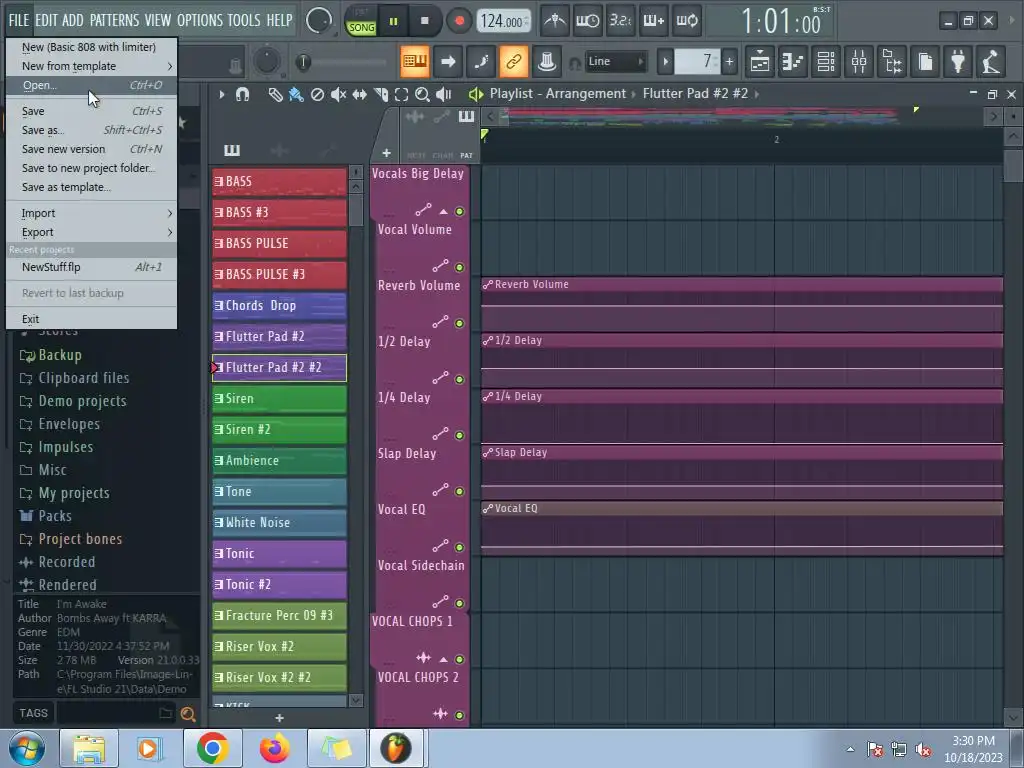
Task: Open the Flutter Pad #2 #2 breadcrumb
Action: coord(695,93)
